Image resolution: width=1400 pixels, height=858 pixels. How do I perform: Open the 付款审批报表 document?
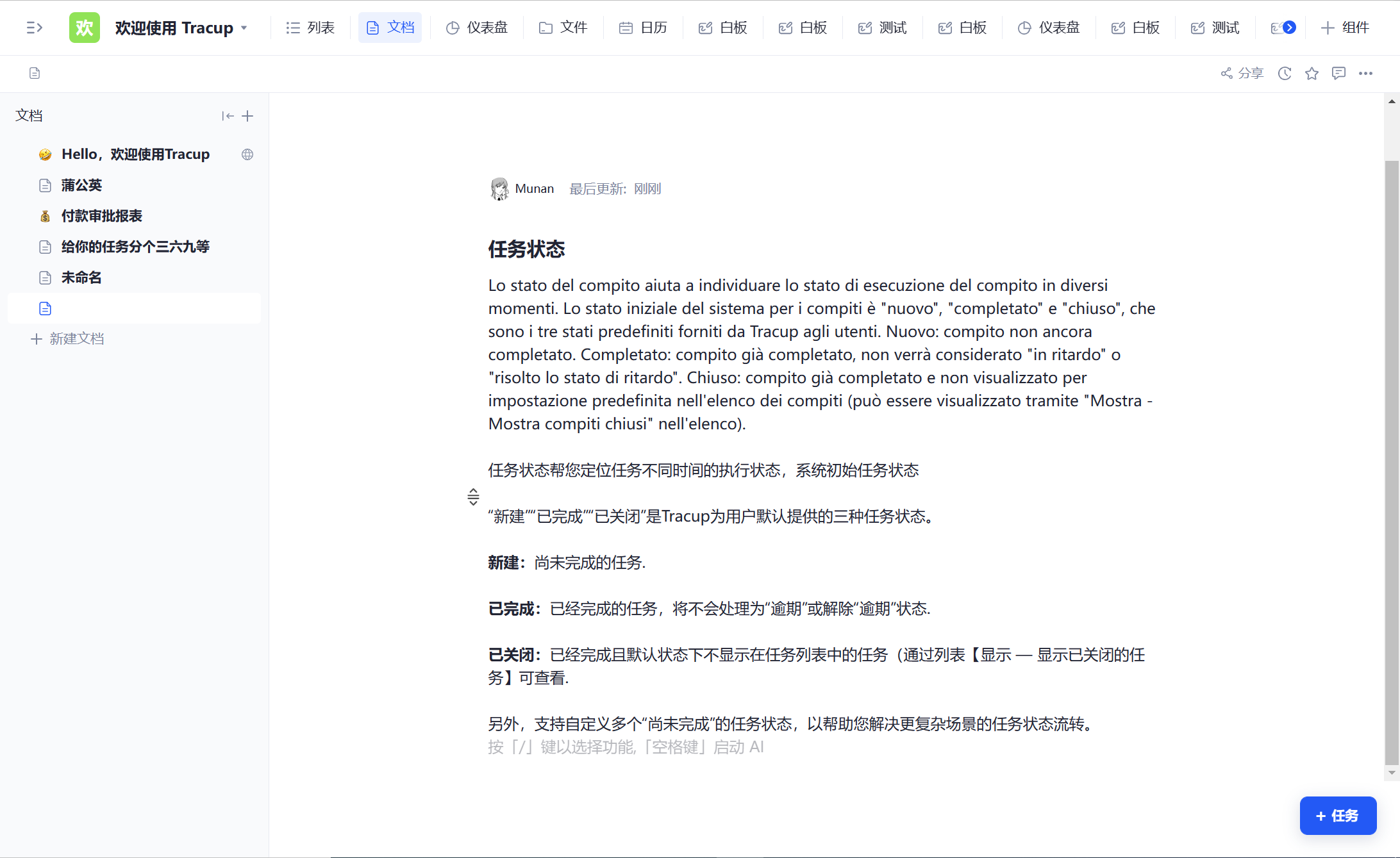click(101, 216)
